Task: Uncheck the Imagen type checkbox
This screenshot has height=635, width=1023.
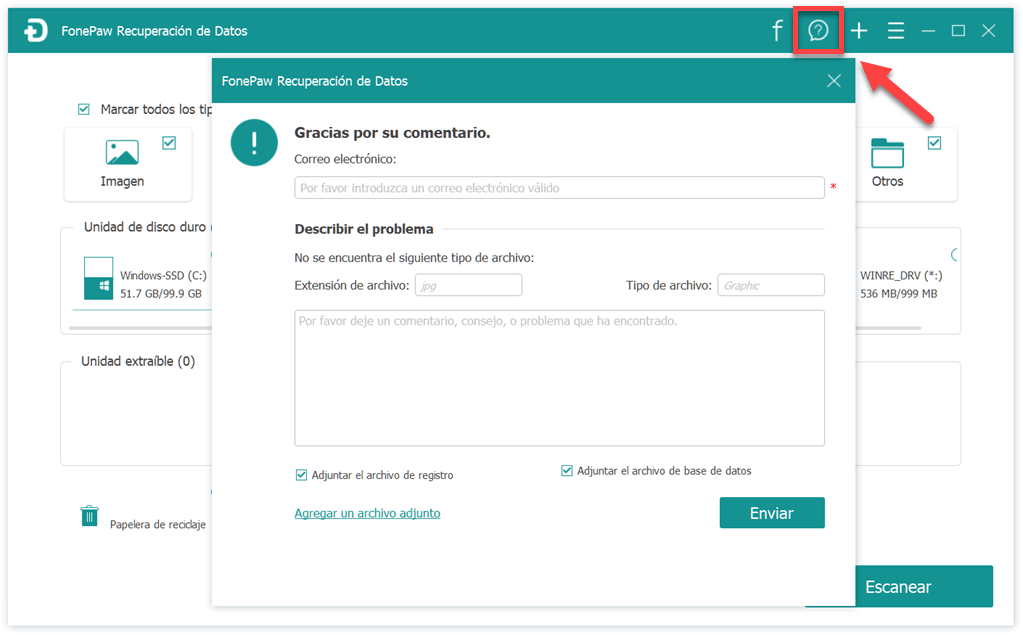Action: click(x=169, y=143)
